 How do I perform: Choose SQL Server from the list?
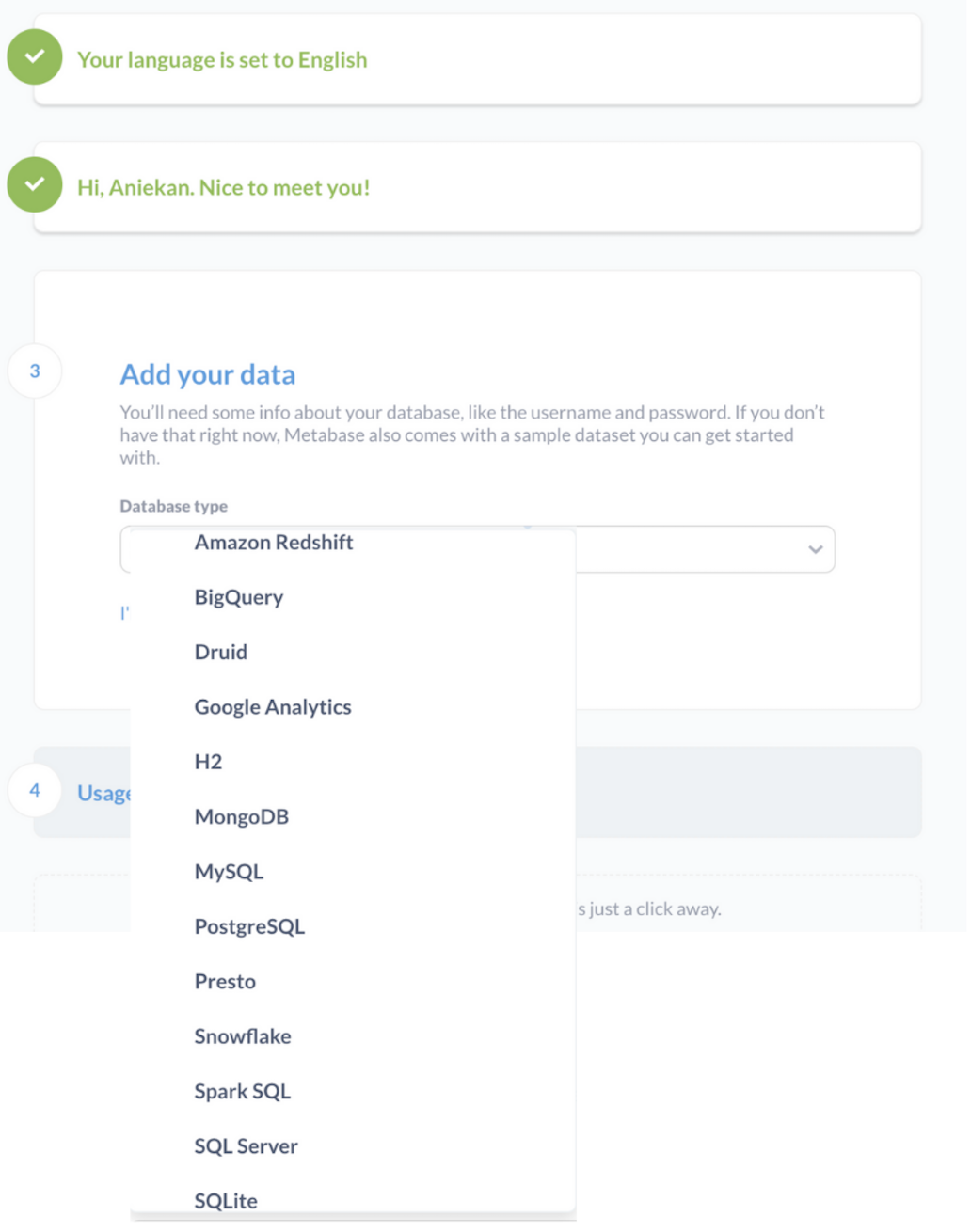coord(246,1146)
